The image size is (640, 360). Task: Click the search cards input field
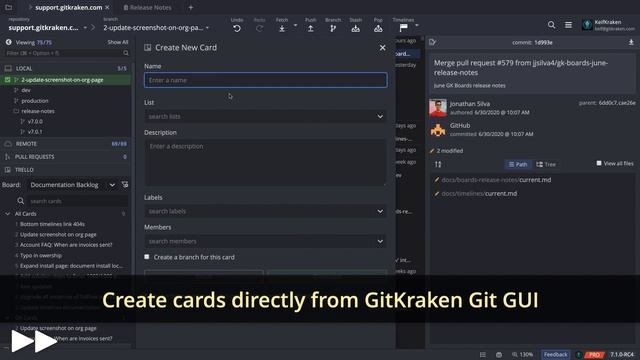(x=78, y=201)
